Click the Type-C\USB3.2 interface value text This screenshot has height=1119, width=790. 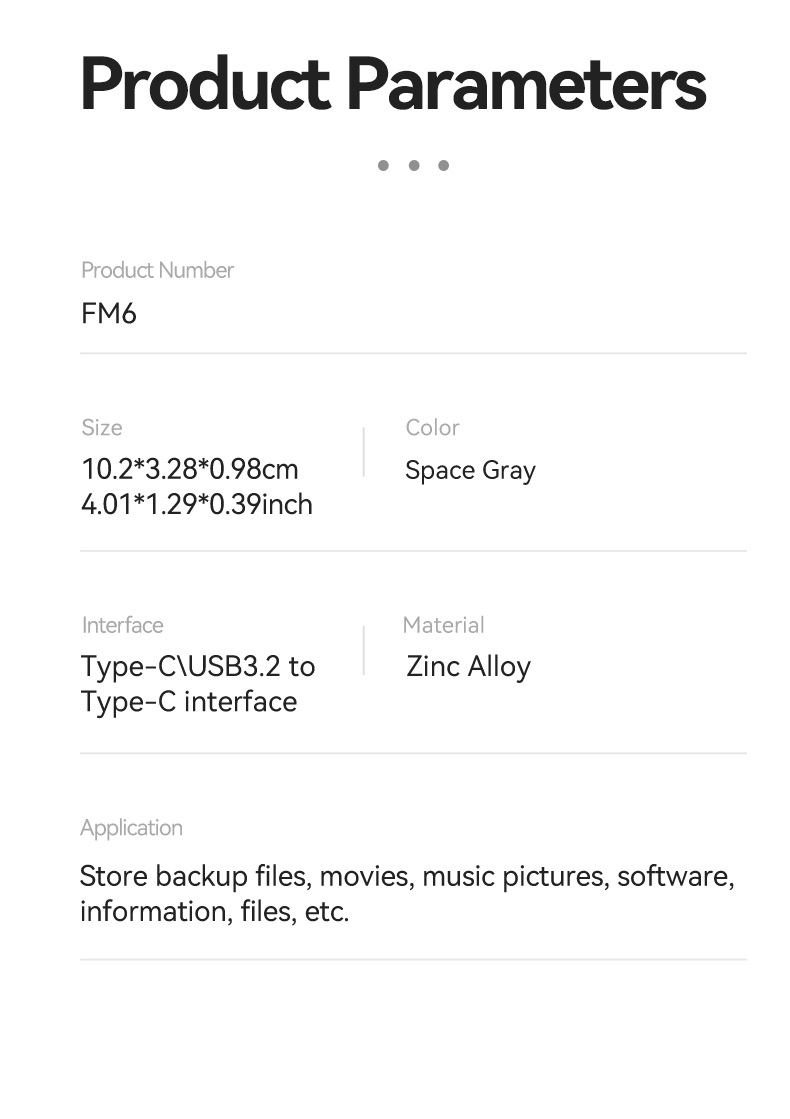pyautogui.click(x=197, y=666)
